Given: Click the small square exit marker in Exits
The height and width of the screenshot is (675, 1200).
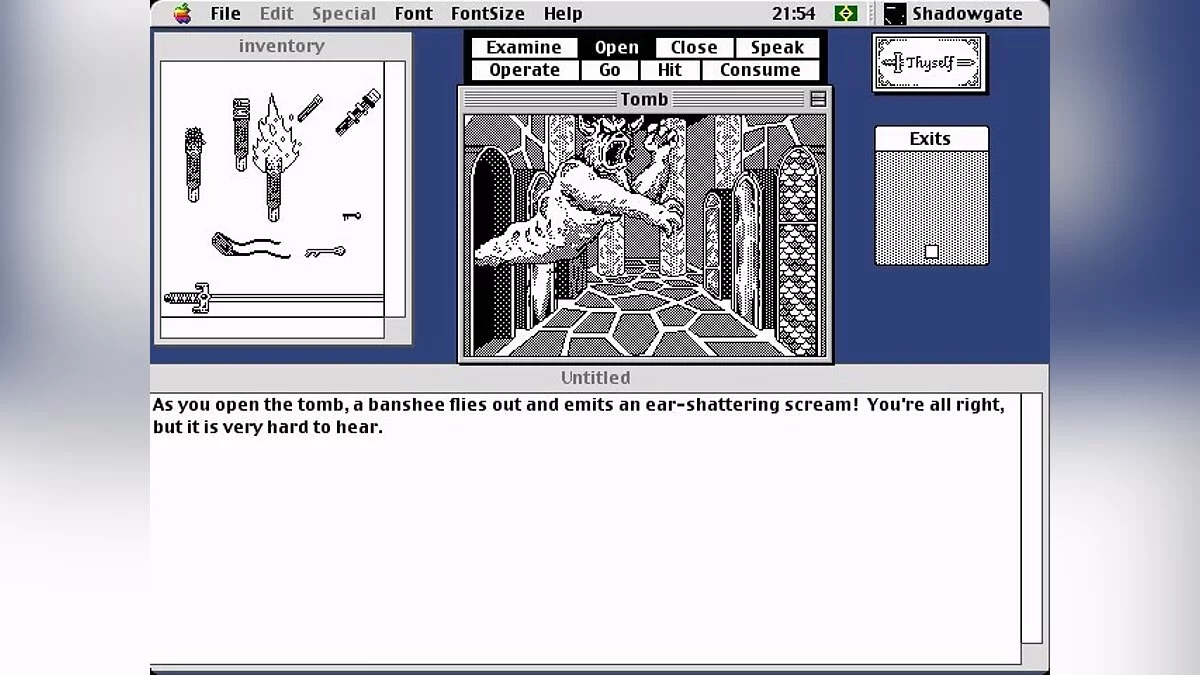Looking at the screenshot, I should click(x=931, y=252).
